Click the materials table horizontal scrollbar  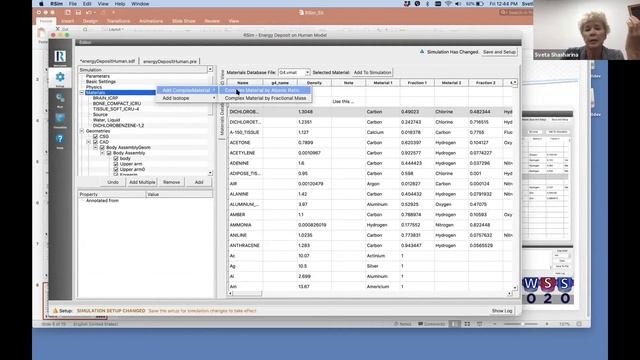click(369, 293)
